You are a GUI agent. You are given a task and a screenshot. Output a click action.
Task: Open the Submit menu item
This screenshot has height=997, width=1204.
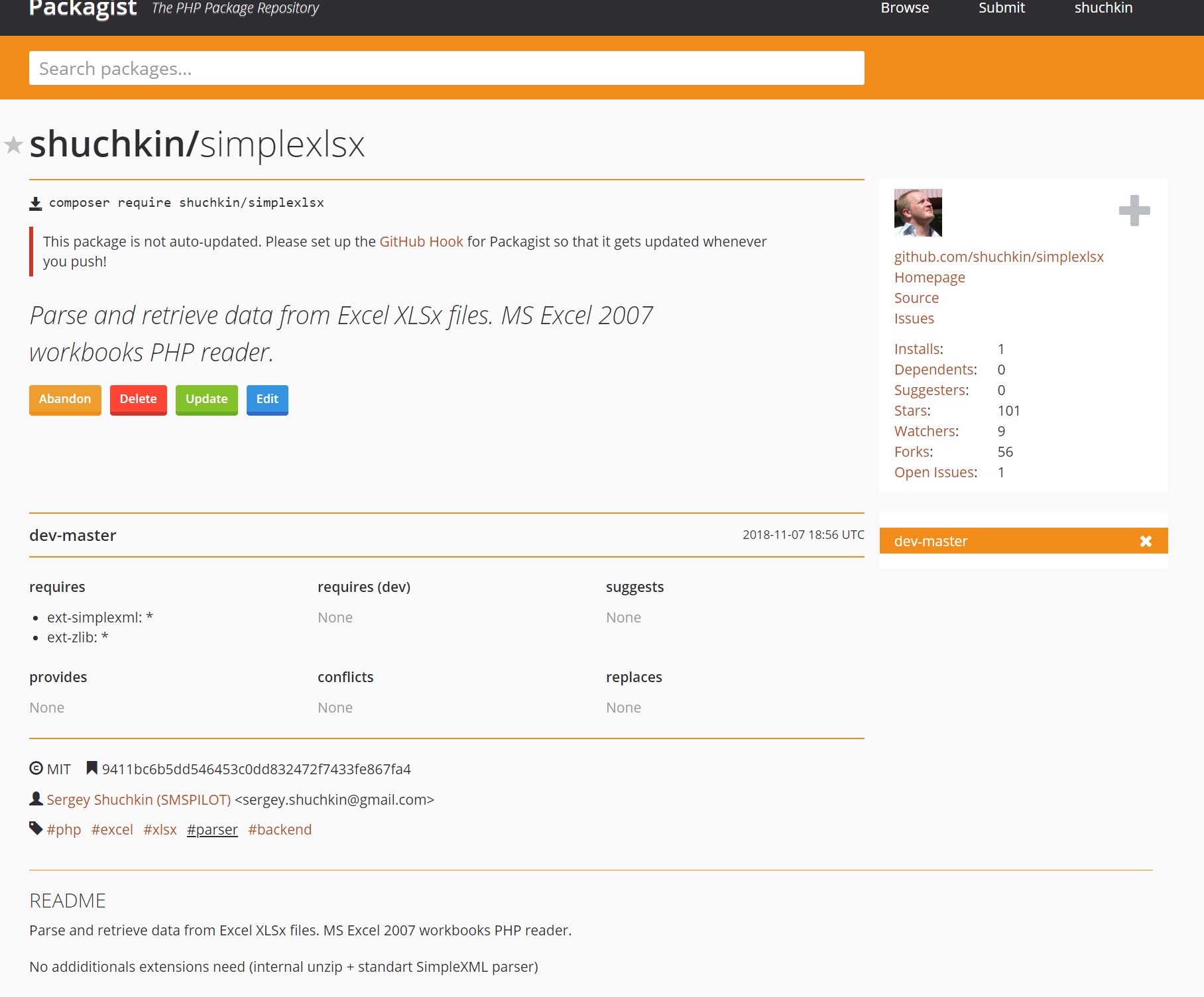1002,8
